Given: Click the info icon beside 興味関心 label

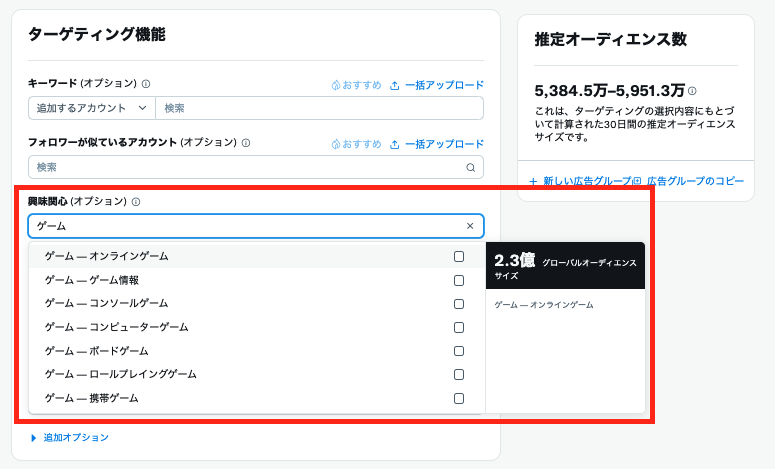Looking at the screenshot, I should 136,202.
